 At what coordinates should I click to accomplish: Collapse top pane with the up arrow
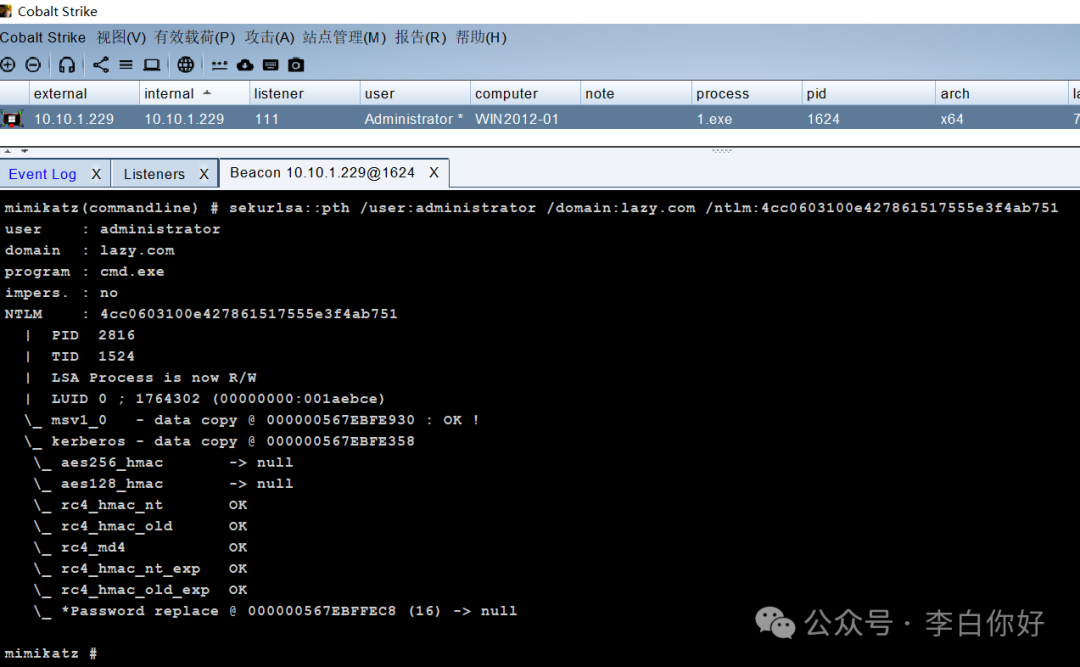[x=8, y=150]
